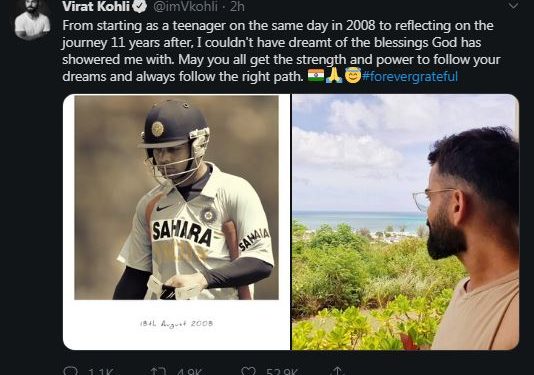Click the 1.1K reply count
Image resolution: width=534 pixels, height=375 pixels.
[100, 371]
